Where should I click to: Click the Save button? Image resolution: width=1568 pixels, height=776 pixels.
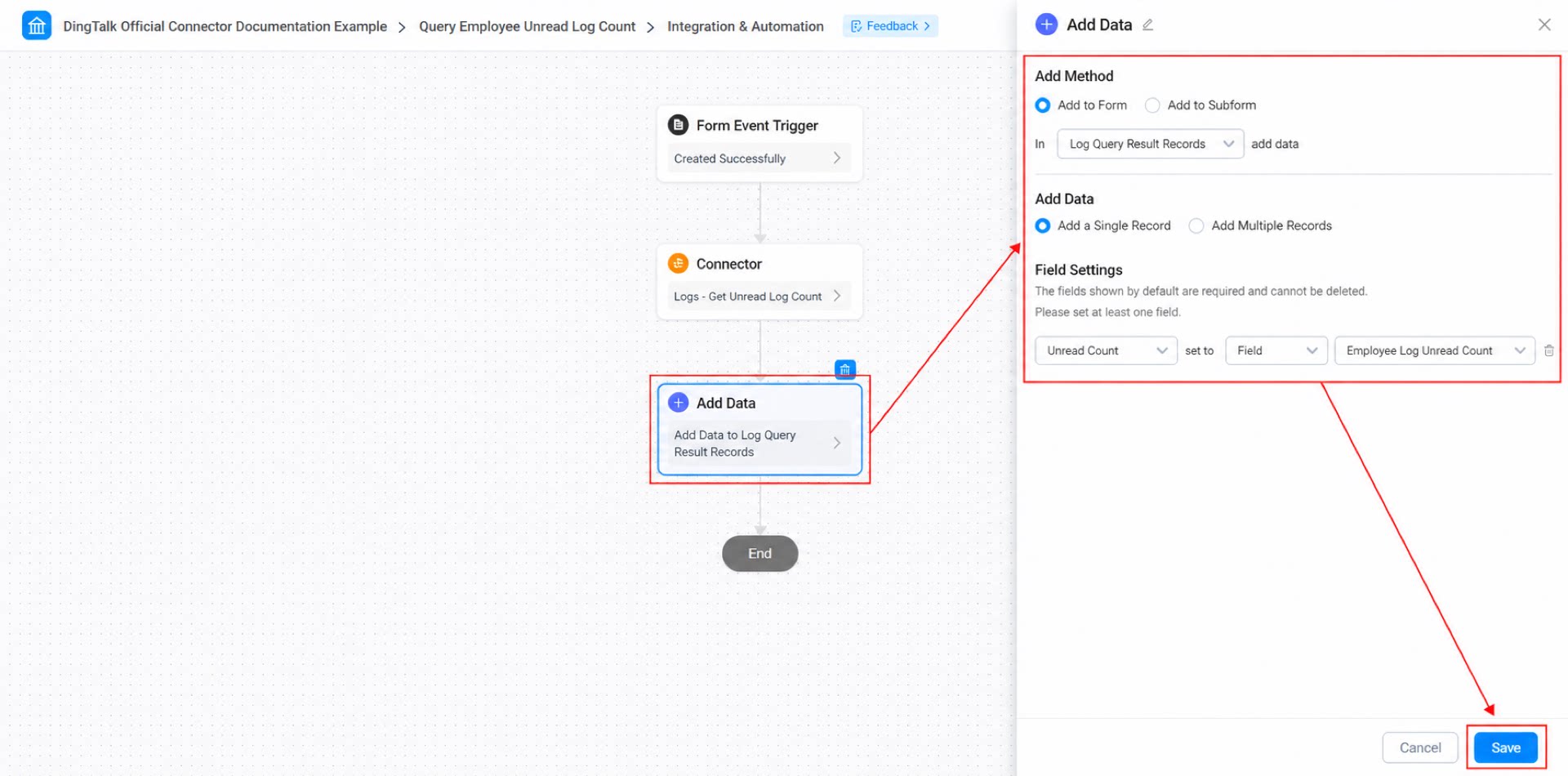coord(1505,747)
